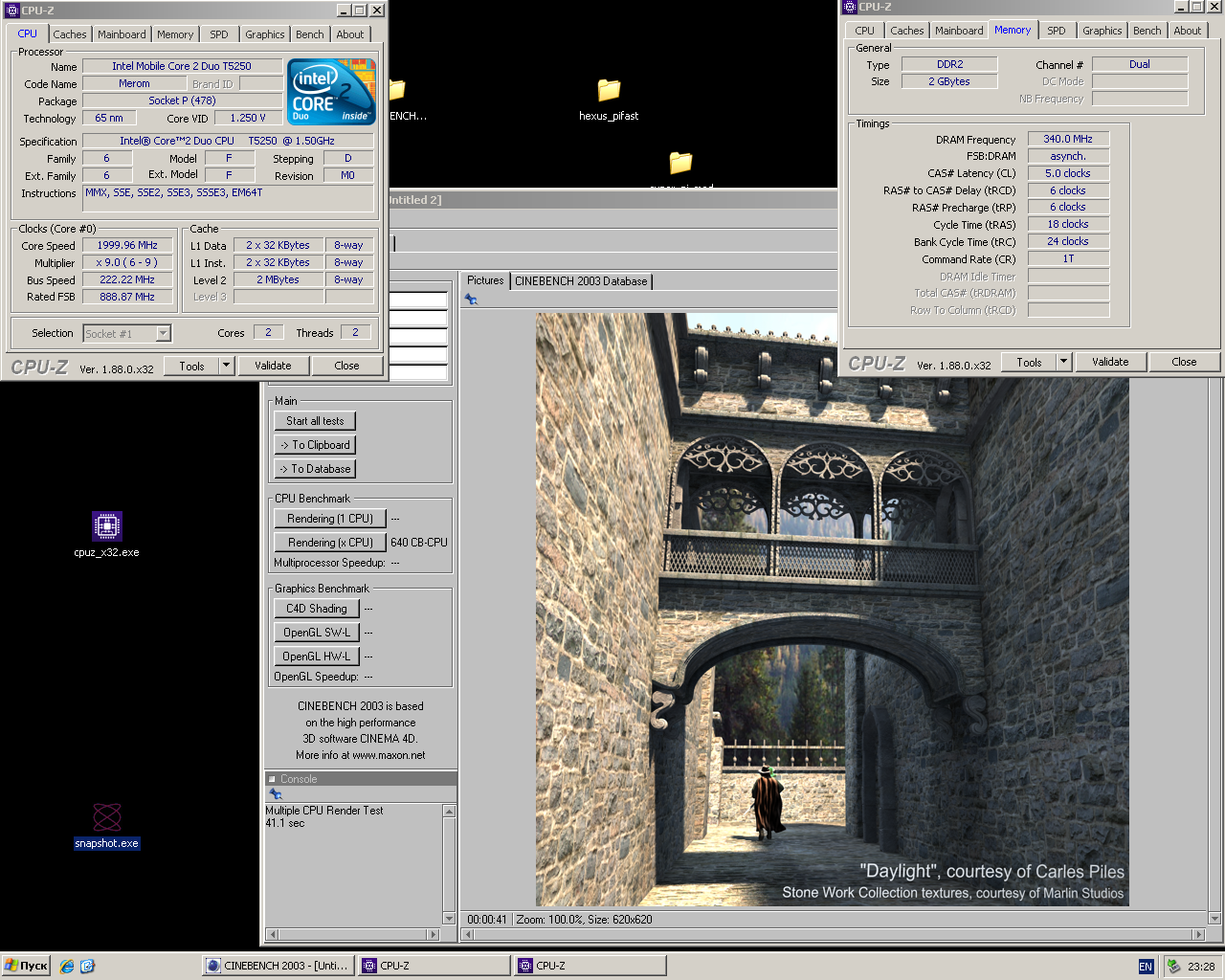Run the C4D Shading test
Screen dimensions: 1225x980
pyautogui.click(x=317, y=609)
